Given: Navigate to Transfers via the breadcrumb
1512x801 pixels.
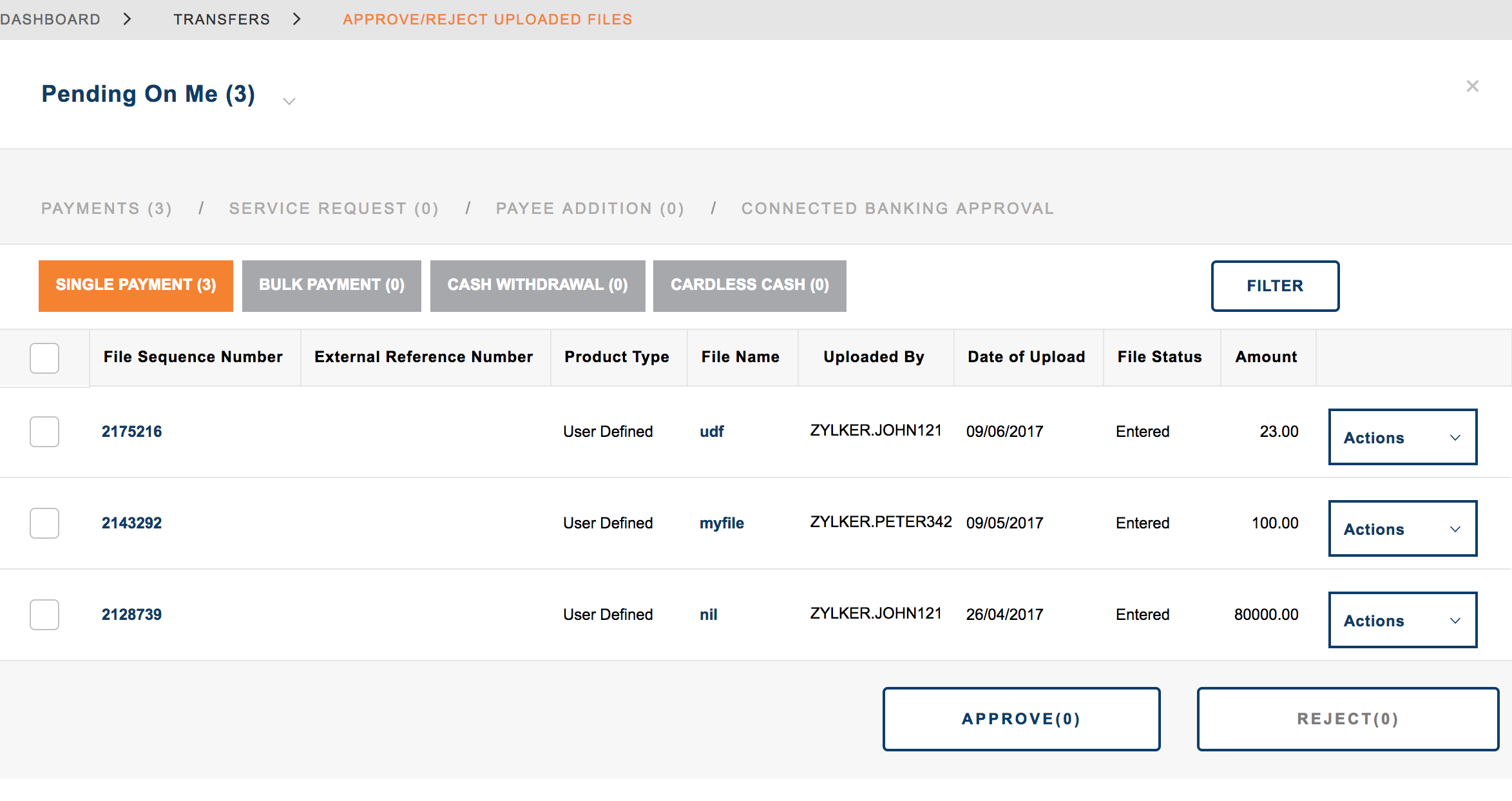Looking at the screenshot, I should click(x=222, y=19).
